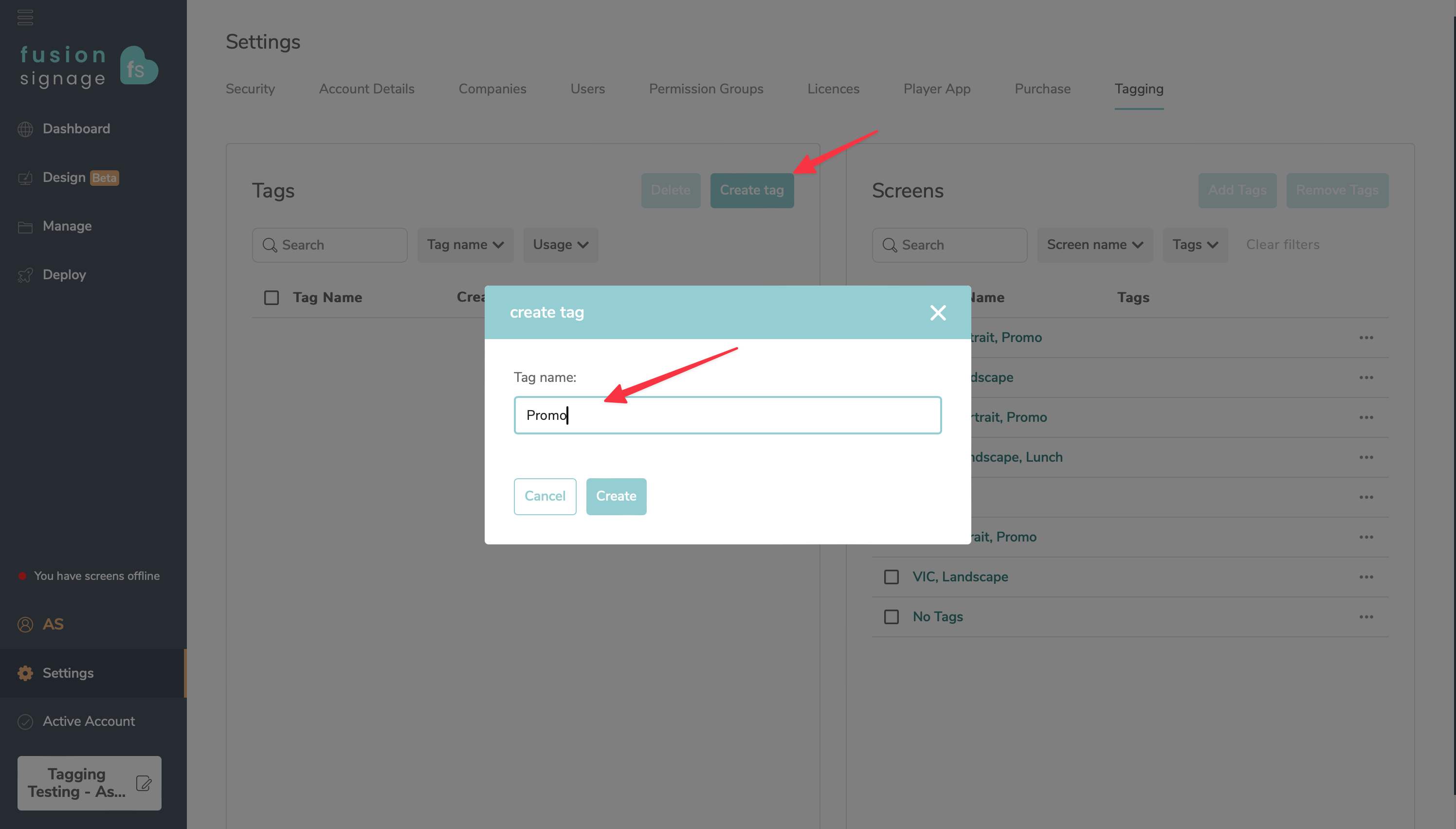The image size is (1456, 829).
Task: Switch to the Purchase tab
Action: click(1042, 89)
